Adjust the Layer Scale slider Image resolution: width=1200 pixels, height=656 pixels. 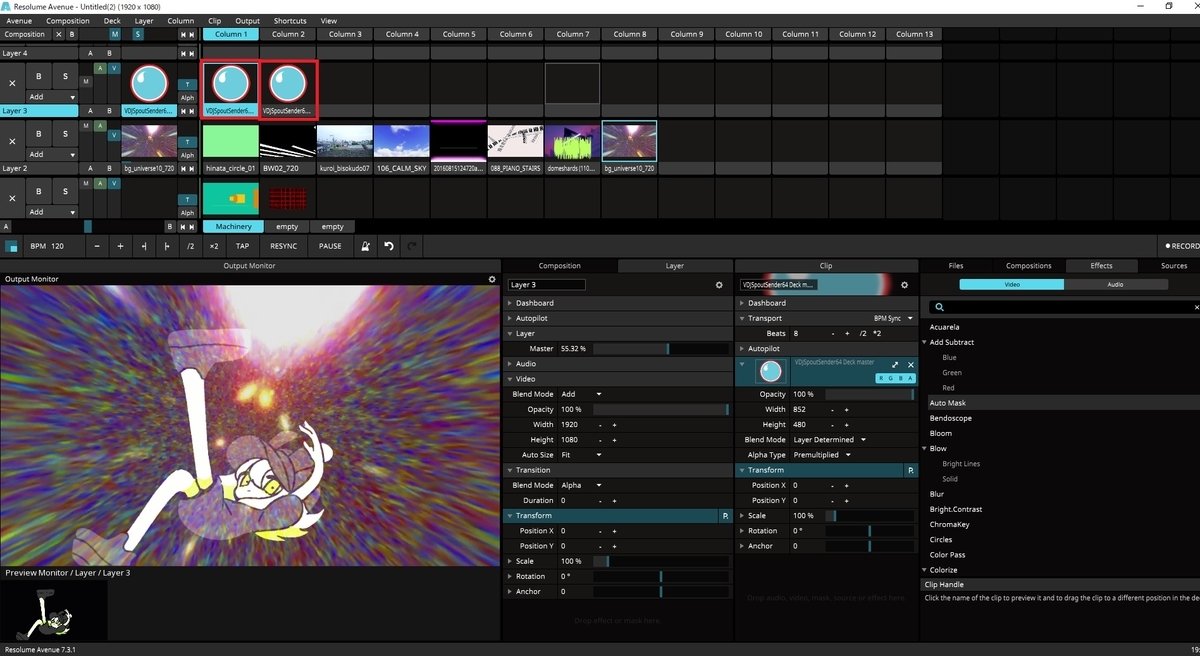(661, 561)
